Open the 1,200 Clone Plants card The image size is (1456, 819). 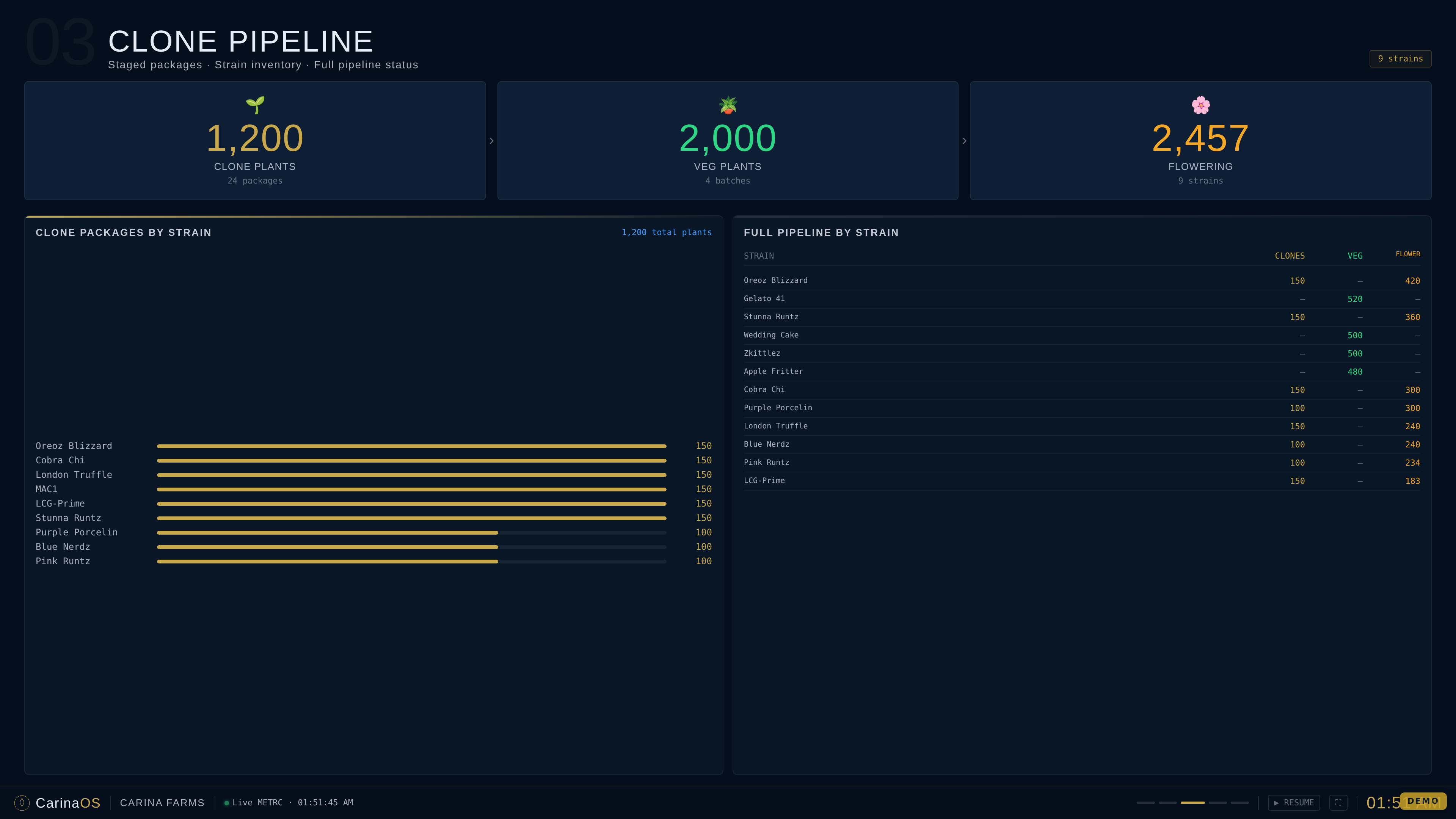[x=255, y=141]
